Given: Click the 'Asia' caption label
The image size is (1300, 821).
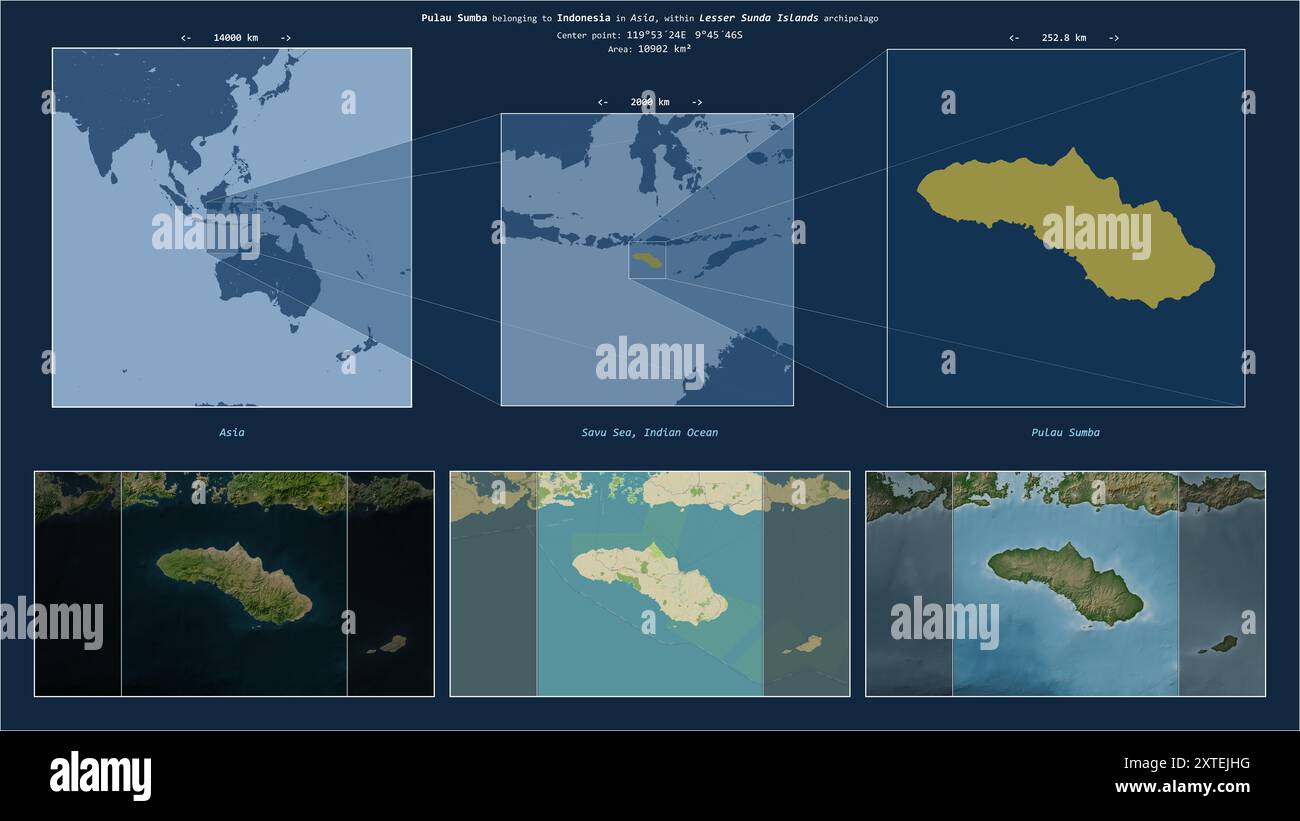Looking at the screenshot, I should point(232,433).
